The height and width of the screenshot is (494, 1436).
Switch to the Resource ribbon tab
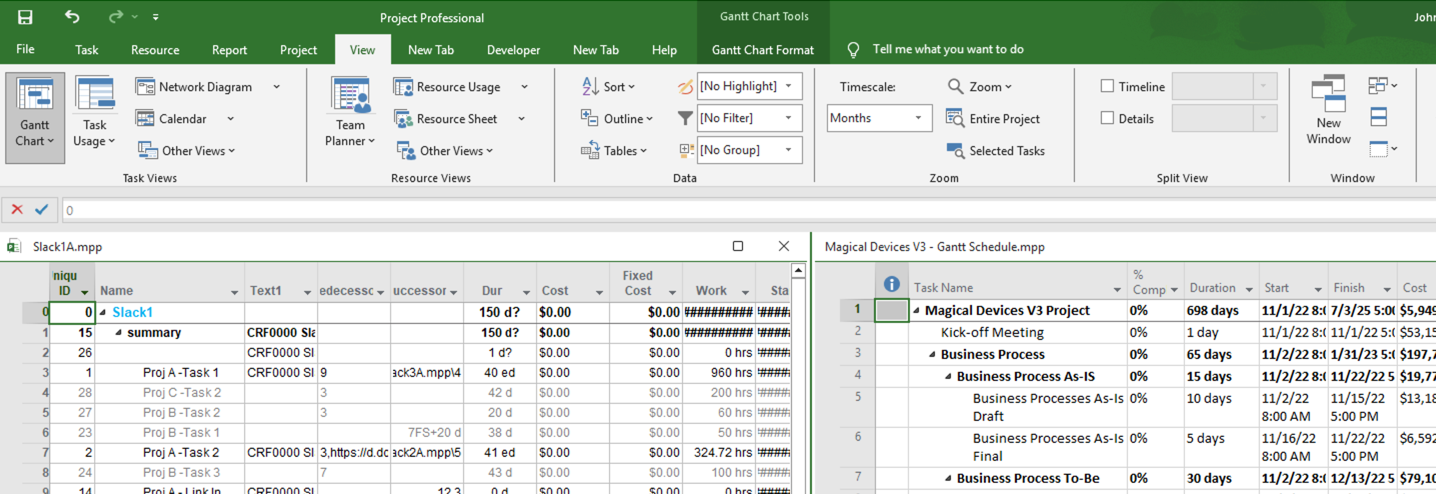[155, 49]
